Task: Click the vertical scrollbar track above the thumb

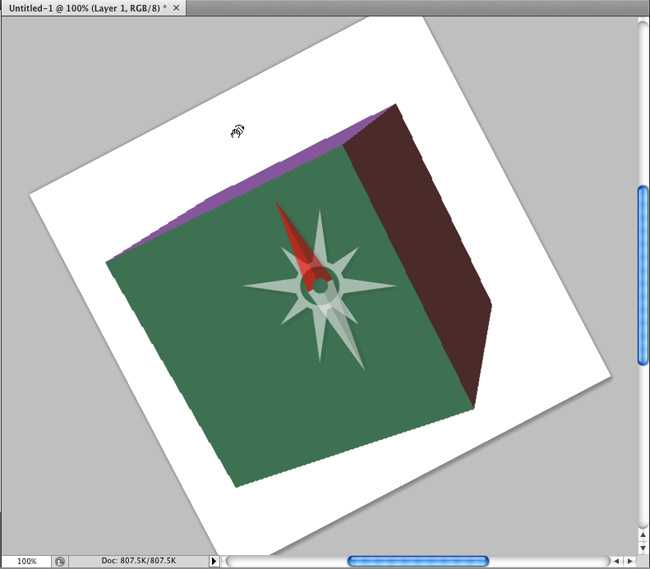Action: [643, 100]
